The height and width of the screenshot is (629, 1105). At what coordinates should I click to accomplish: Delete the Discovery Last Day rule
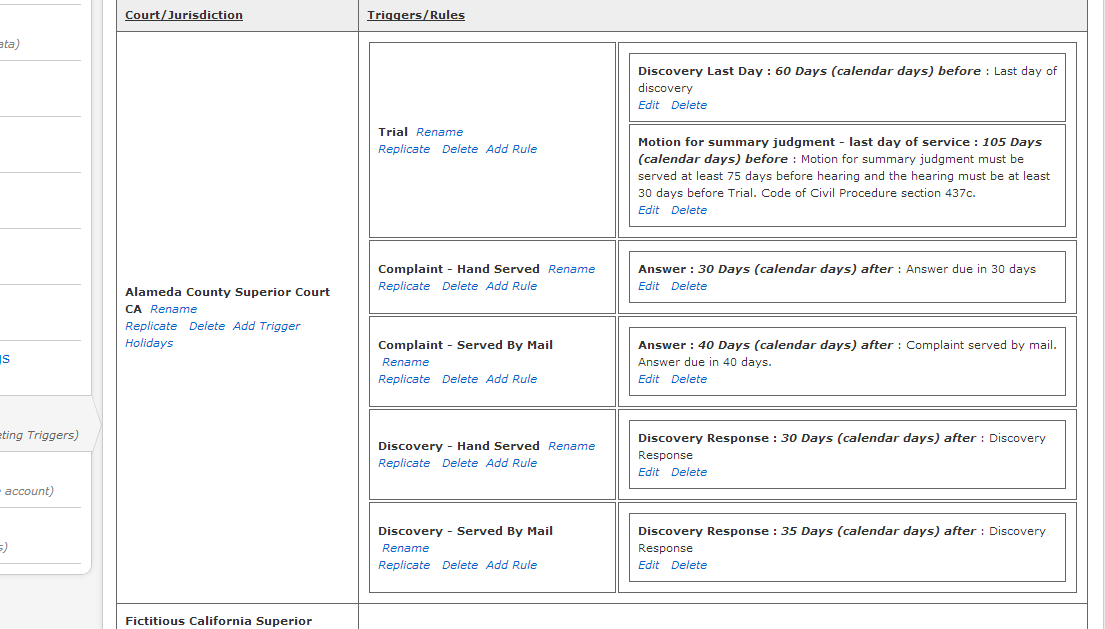pos(689,105)
